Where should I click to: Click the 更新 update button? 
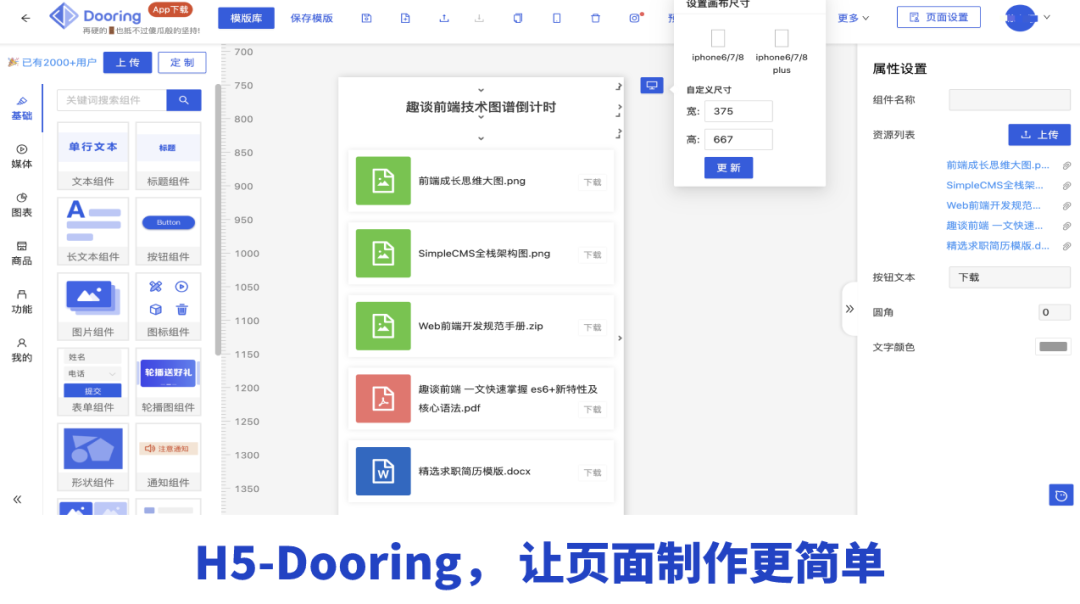[x=728, y=167]
